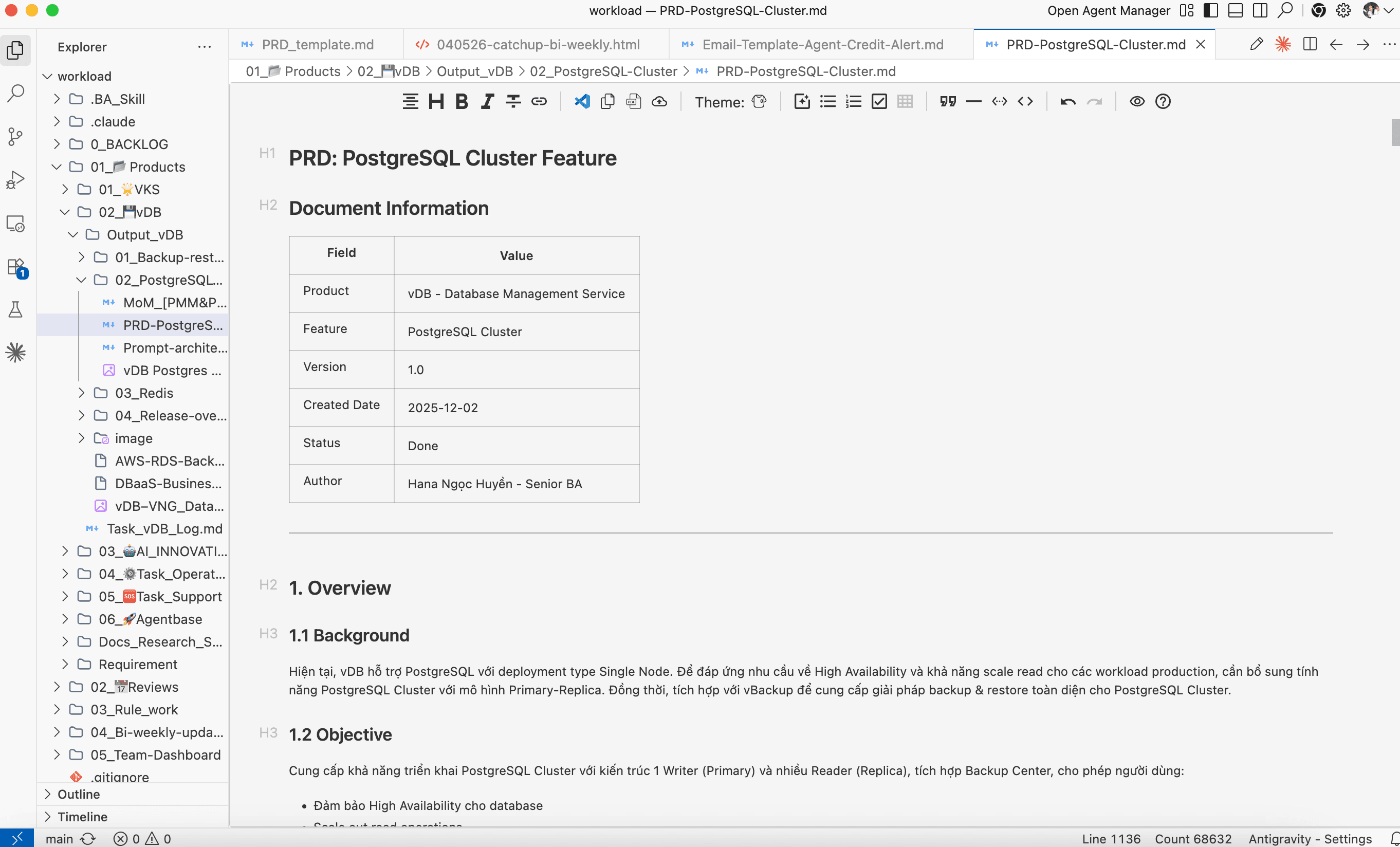Click the 02_PostgreSQL-Cluster breadcrumb
Viewport: 1400px width, 847px height.
point(603,71)
